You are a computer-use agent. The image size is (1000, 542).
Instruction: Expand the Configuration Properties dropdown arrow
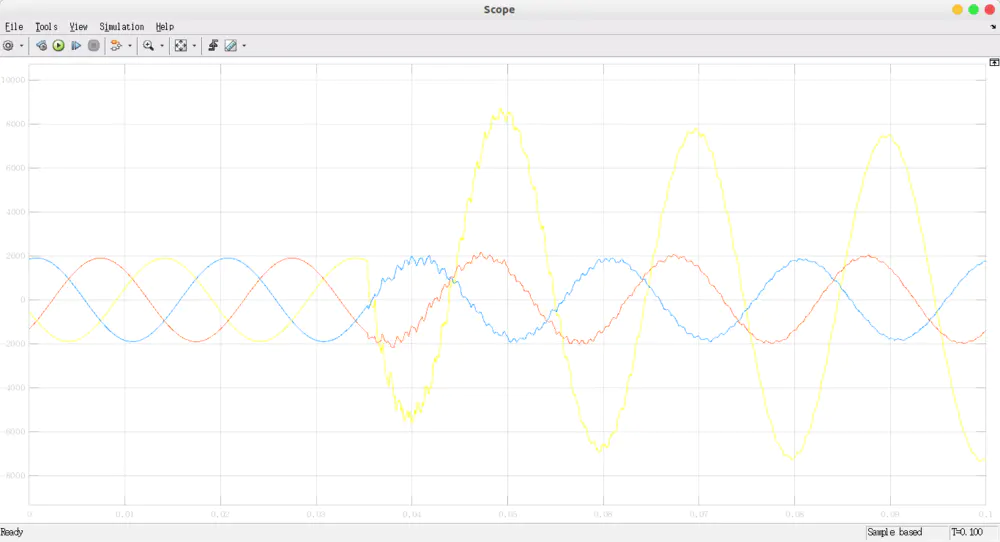coord(22,46)
